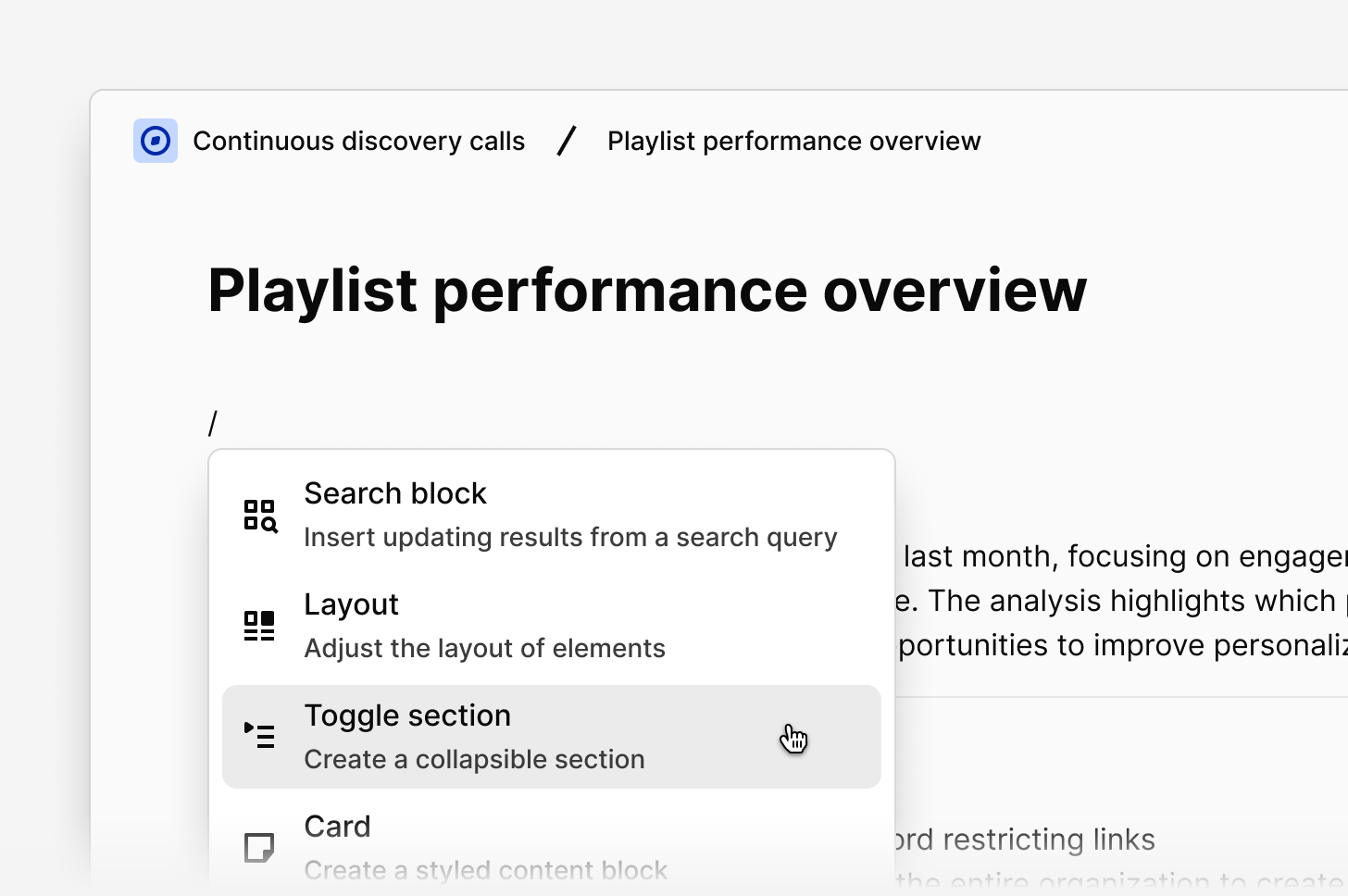Click the breadcrumb separator slash
Image resolution: width=1348 pixels, height=896 pixels.
pos(566,141)
